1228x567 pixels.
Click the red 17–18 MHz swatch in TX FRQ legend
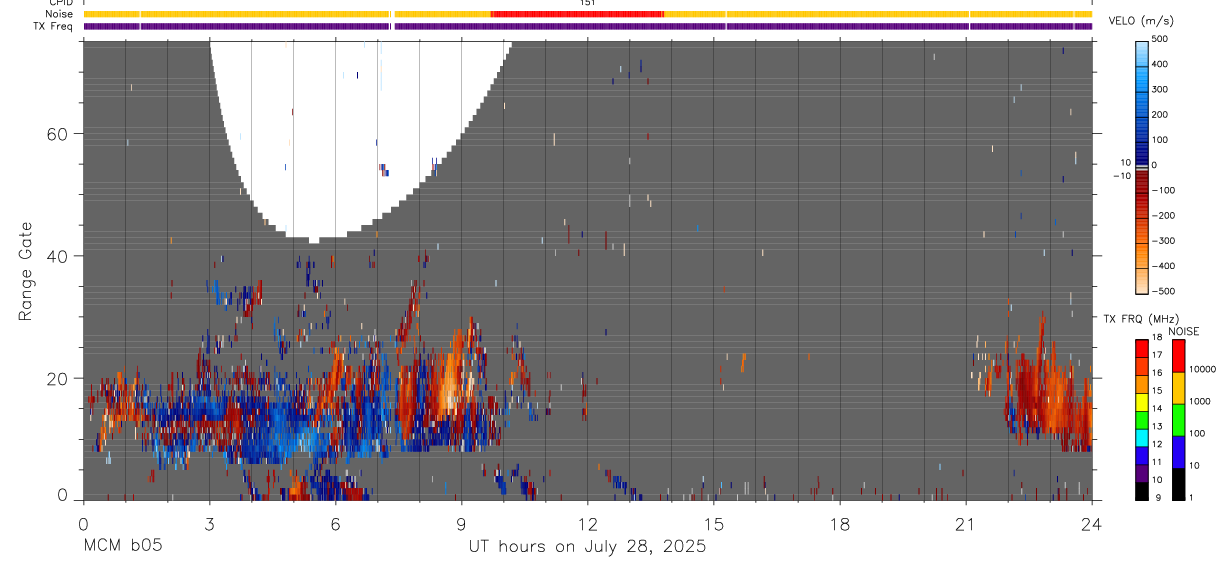[1142, 347]
